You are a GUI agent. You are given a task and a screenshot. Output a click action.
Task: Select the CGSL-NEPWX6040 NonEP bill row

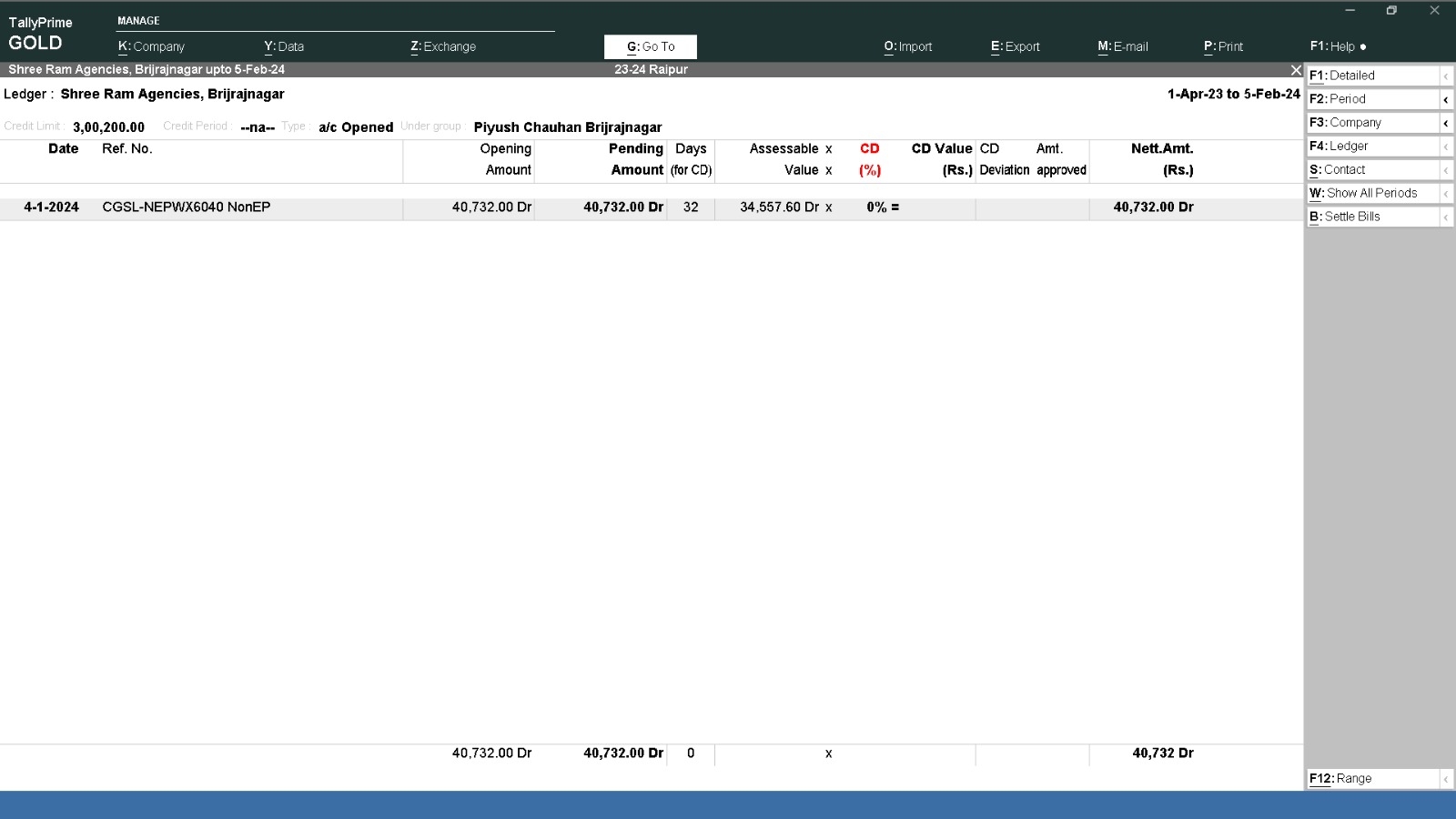pyautogui.click(x=186, y=207)
